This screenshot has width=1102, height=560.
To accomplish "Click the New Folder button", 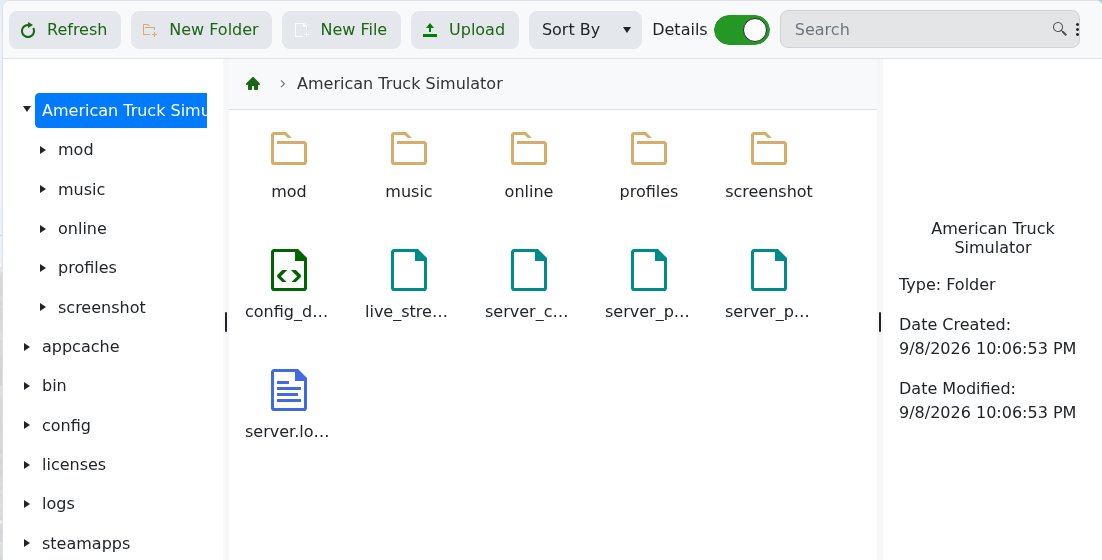I will point(201,30).
